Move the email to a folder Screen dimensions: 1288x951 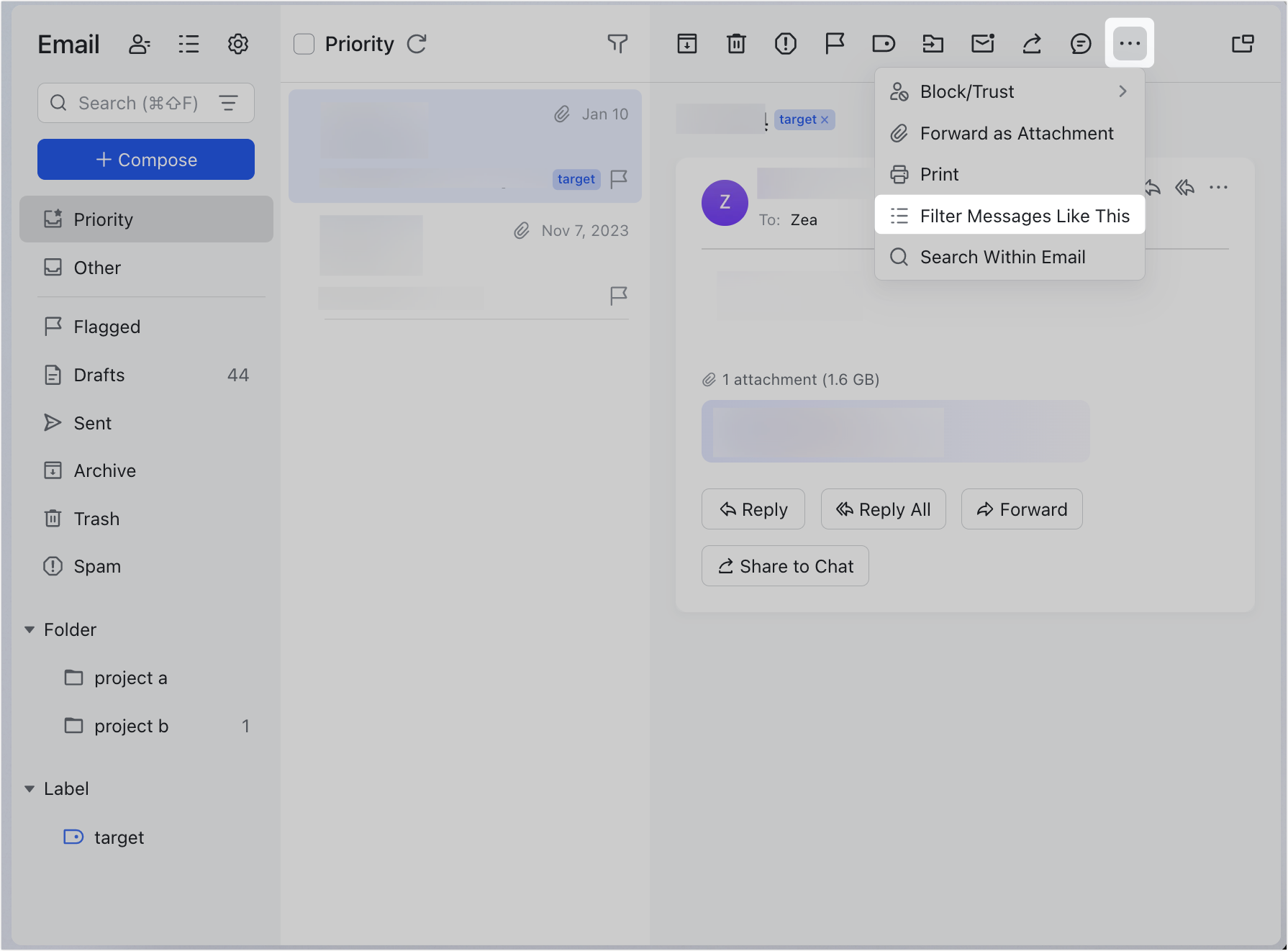(x=933, y=43)
